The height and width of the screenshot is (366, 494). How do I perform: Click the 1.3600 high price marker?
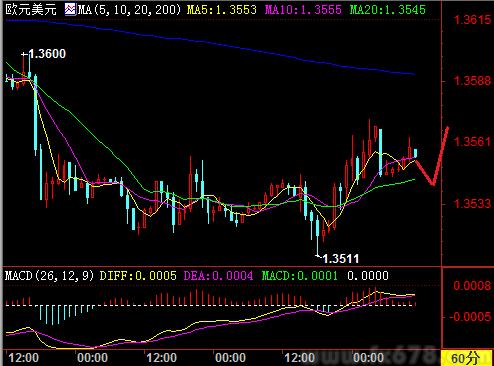click(44, 54)
